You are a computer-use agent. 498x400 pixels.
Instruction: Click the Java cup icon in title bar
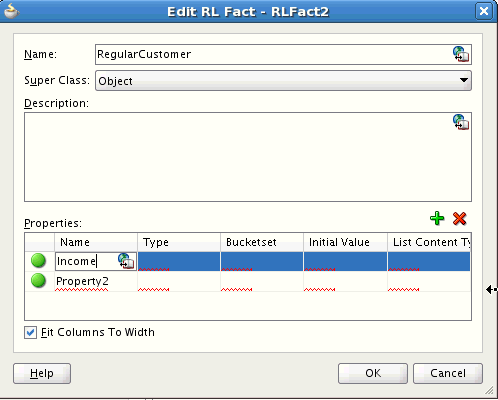click(x=11, y=11)
